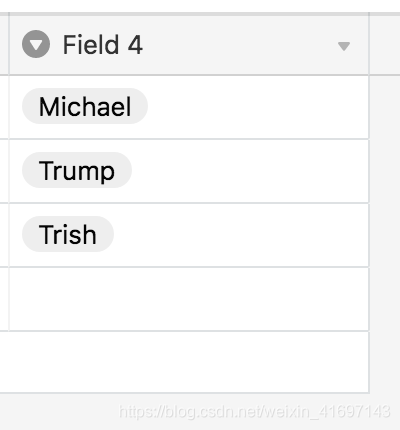The image size is (400, 430).
Task: Open the Field 4 header dropdown arrow
Action: click(x=344, y=46)
